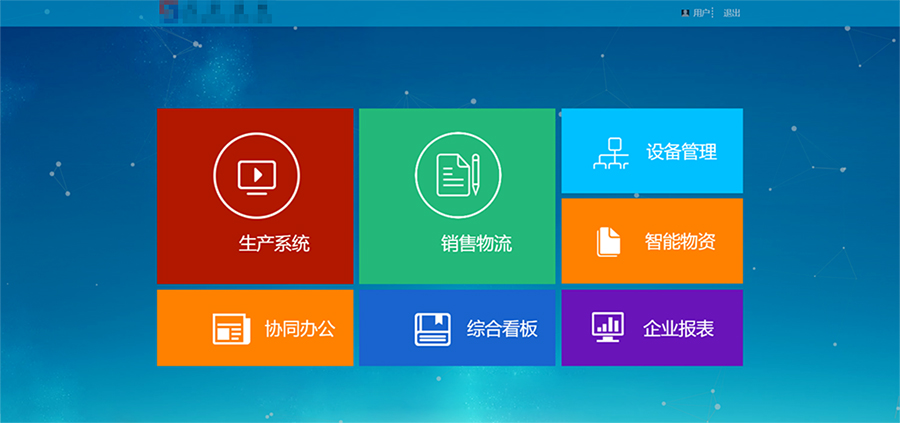Click the bar chart monitor icon for 企业报表

608,327
